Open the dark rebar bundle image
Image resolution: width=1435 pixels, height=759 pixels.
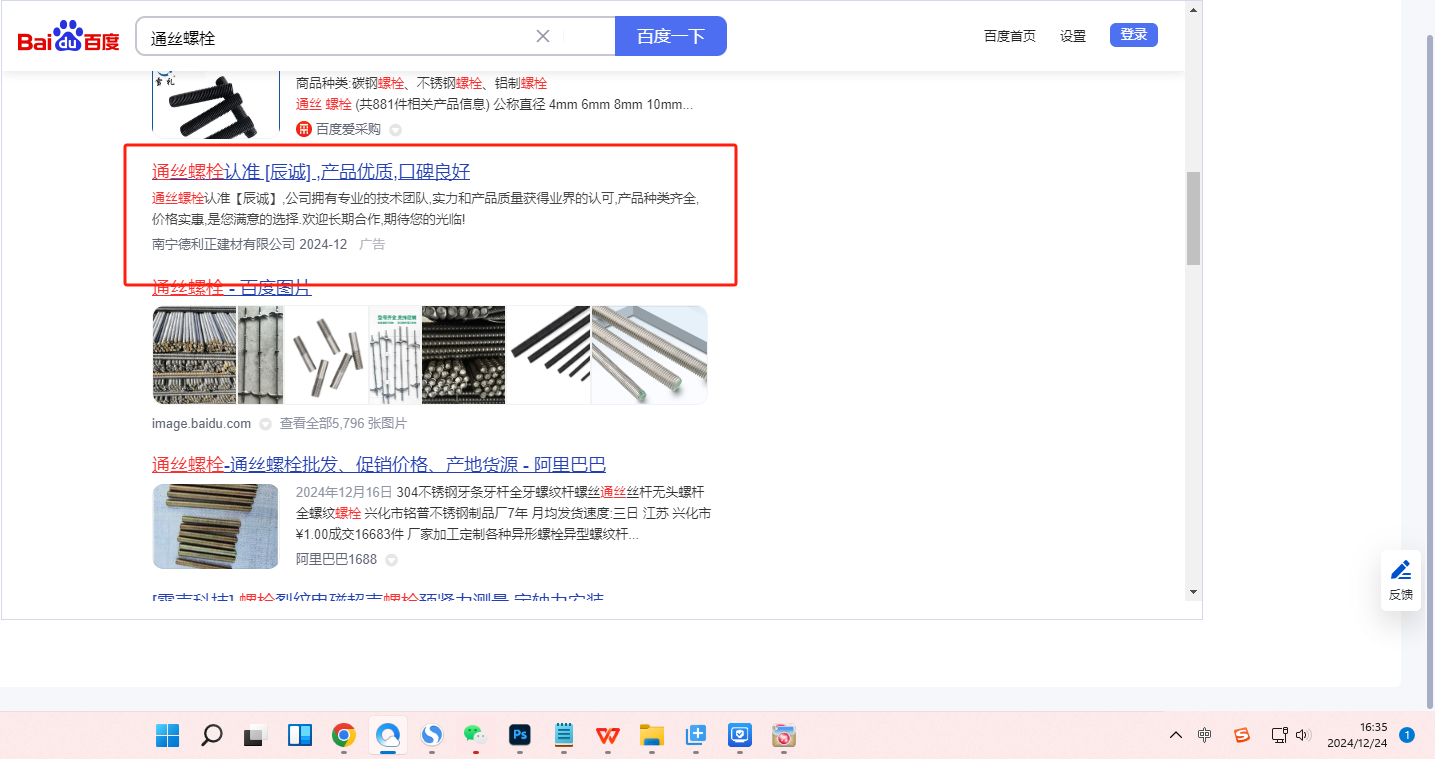click(x=463, y=355)
